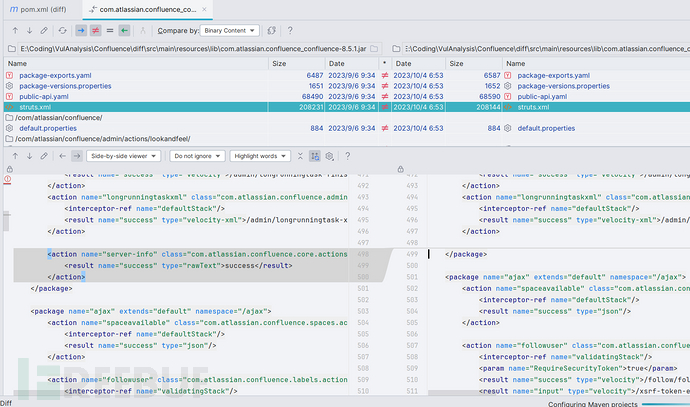Click the right arrow compare-next-file icon

(77, 156)
